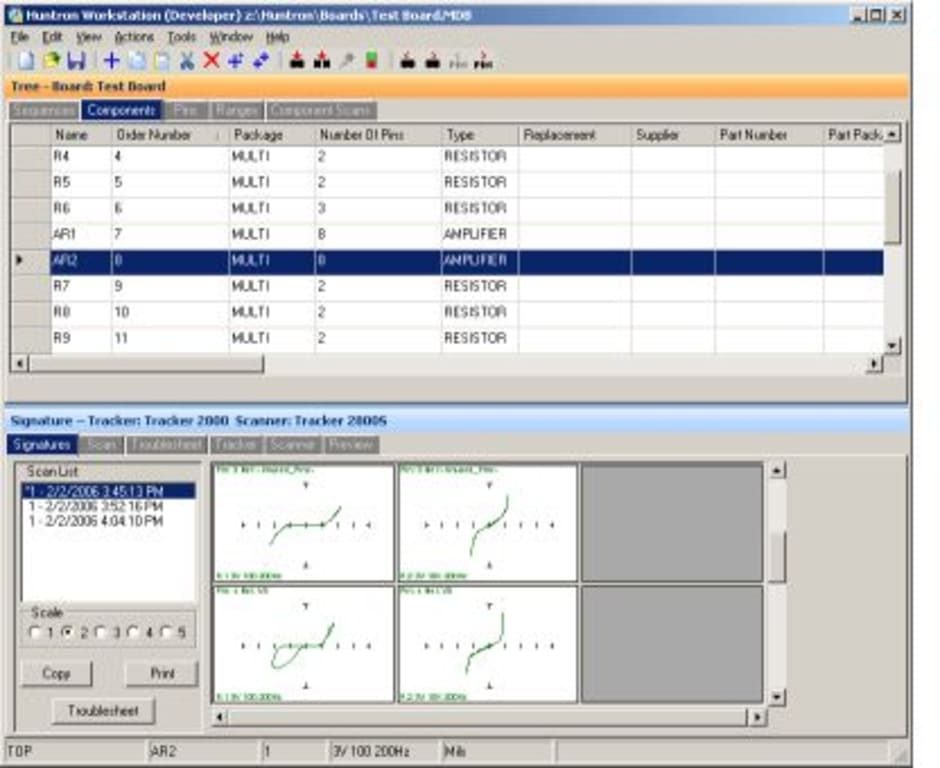
Task: Click the blue double-arrow toolbar icon
Action: pos(261,61)
